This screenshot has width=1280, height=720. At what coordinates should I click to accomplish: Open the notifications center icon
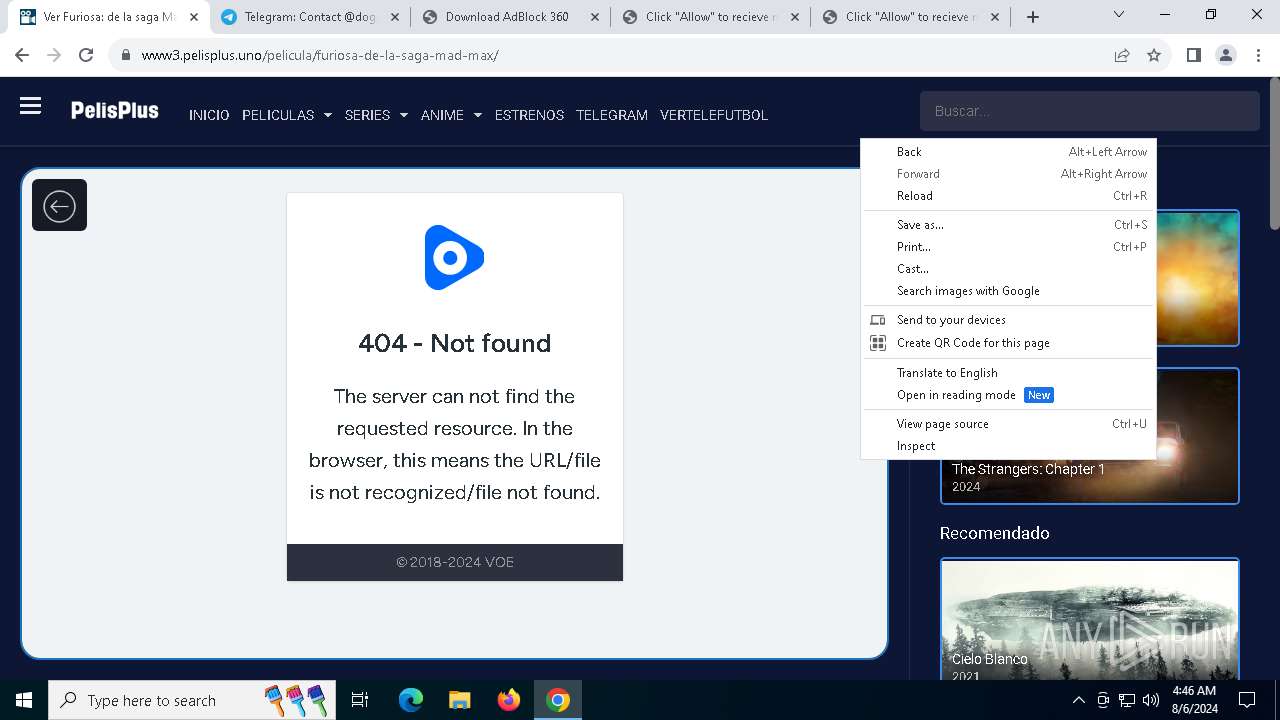click(1247, 700)
